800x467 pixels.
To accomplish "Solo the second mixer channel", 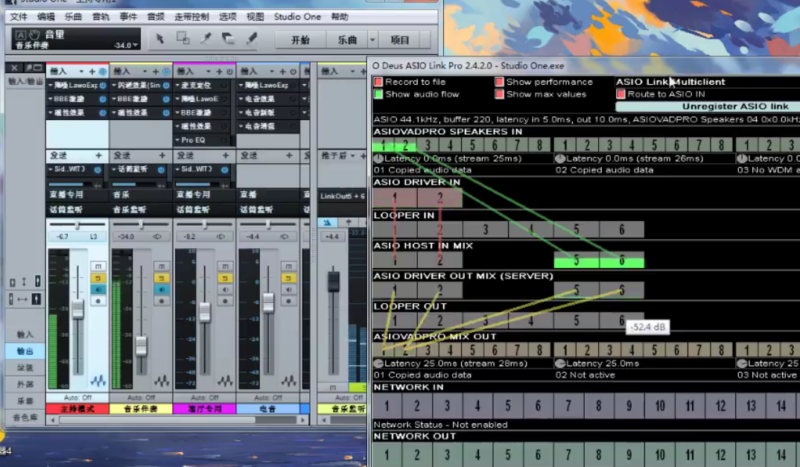I will pos(161,277).
